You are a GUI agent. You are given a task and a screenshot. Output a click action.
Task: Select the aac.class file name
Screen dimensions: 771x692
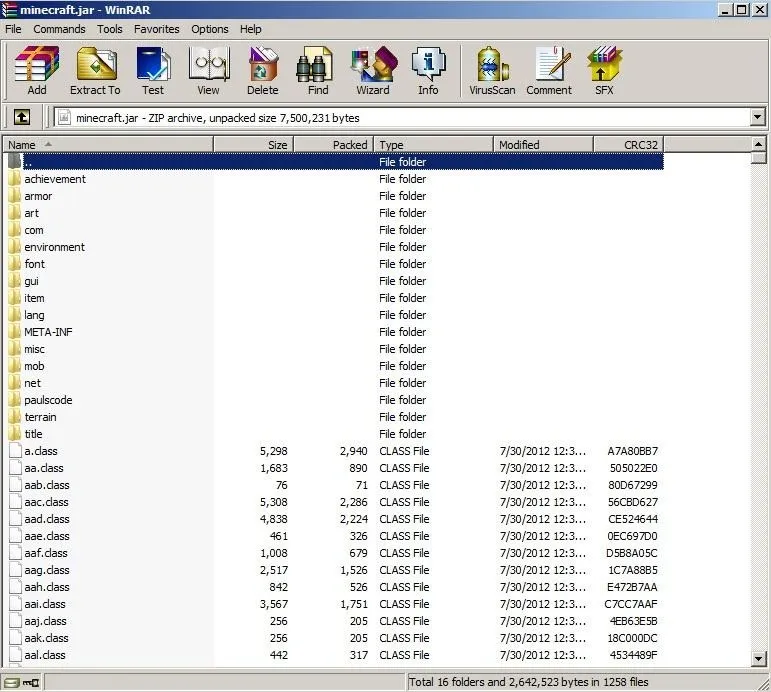pyautogui.click(x=46, y=502)
